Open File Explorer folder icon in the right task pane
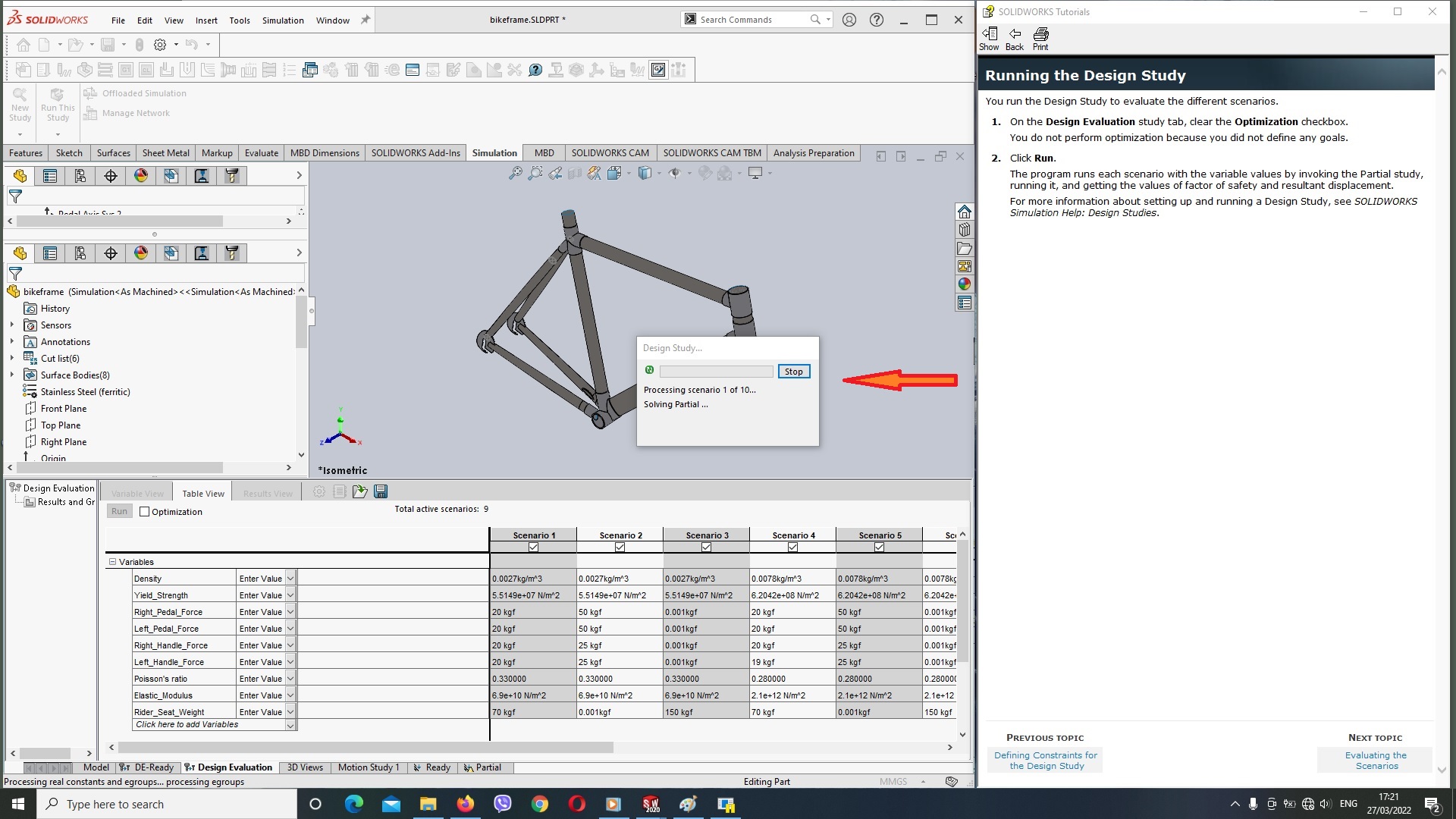 965,248
